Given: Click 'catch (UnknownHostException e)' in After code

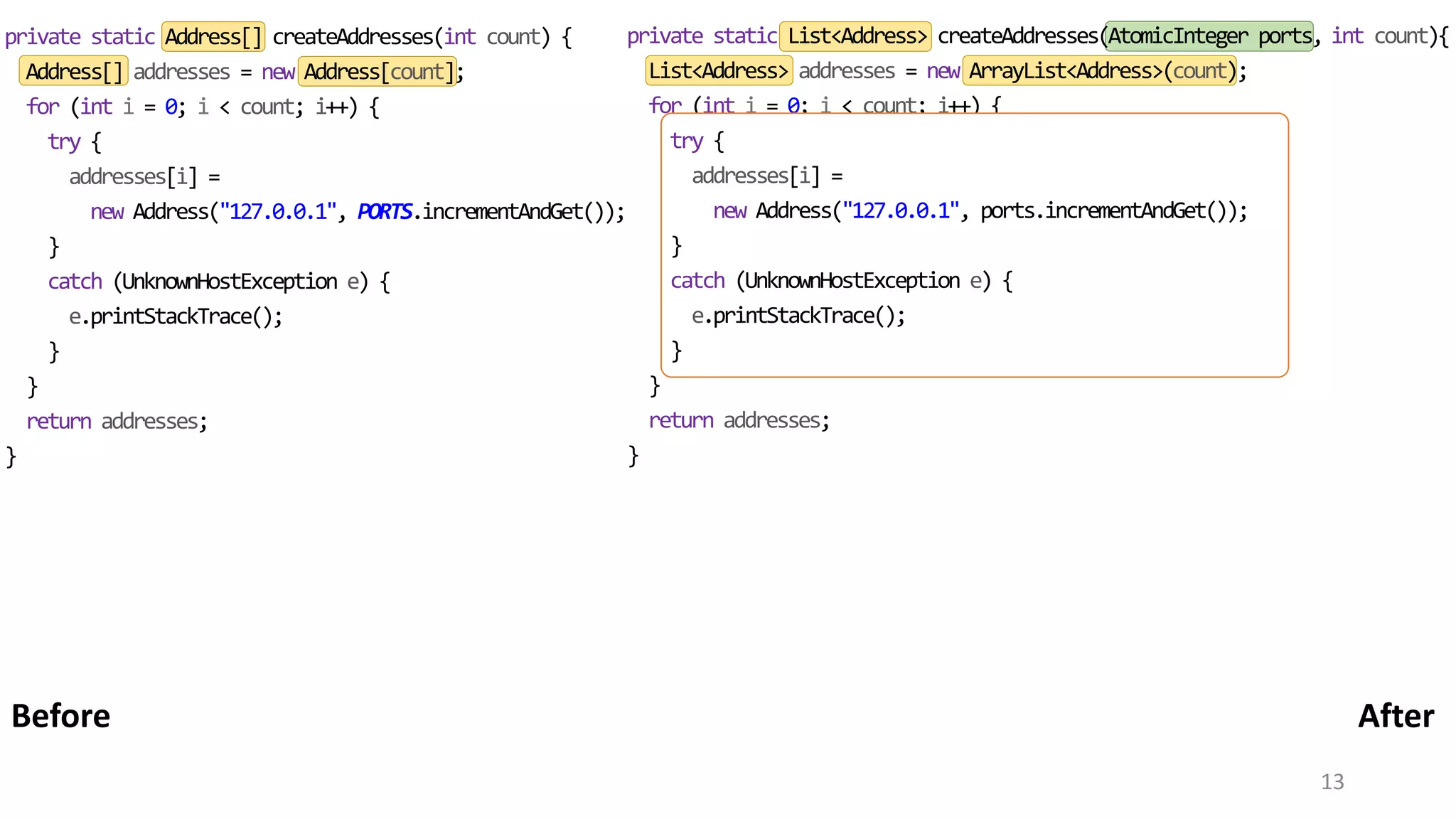Looking at the screenshot, I should click(x=831, y=281).
